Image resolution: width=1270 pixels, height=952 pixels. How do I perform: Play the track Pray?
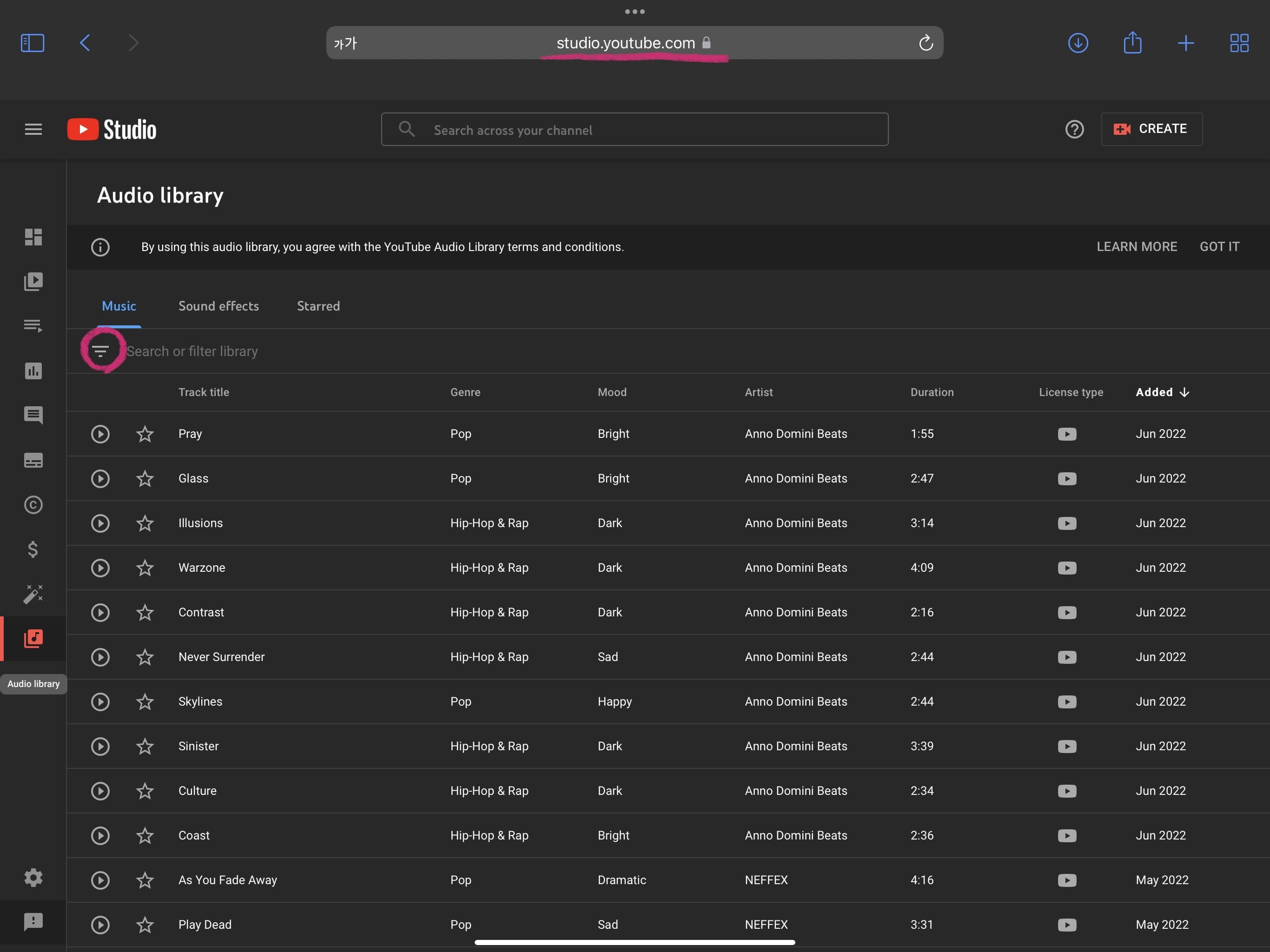(100, 434)
